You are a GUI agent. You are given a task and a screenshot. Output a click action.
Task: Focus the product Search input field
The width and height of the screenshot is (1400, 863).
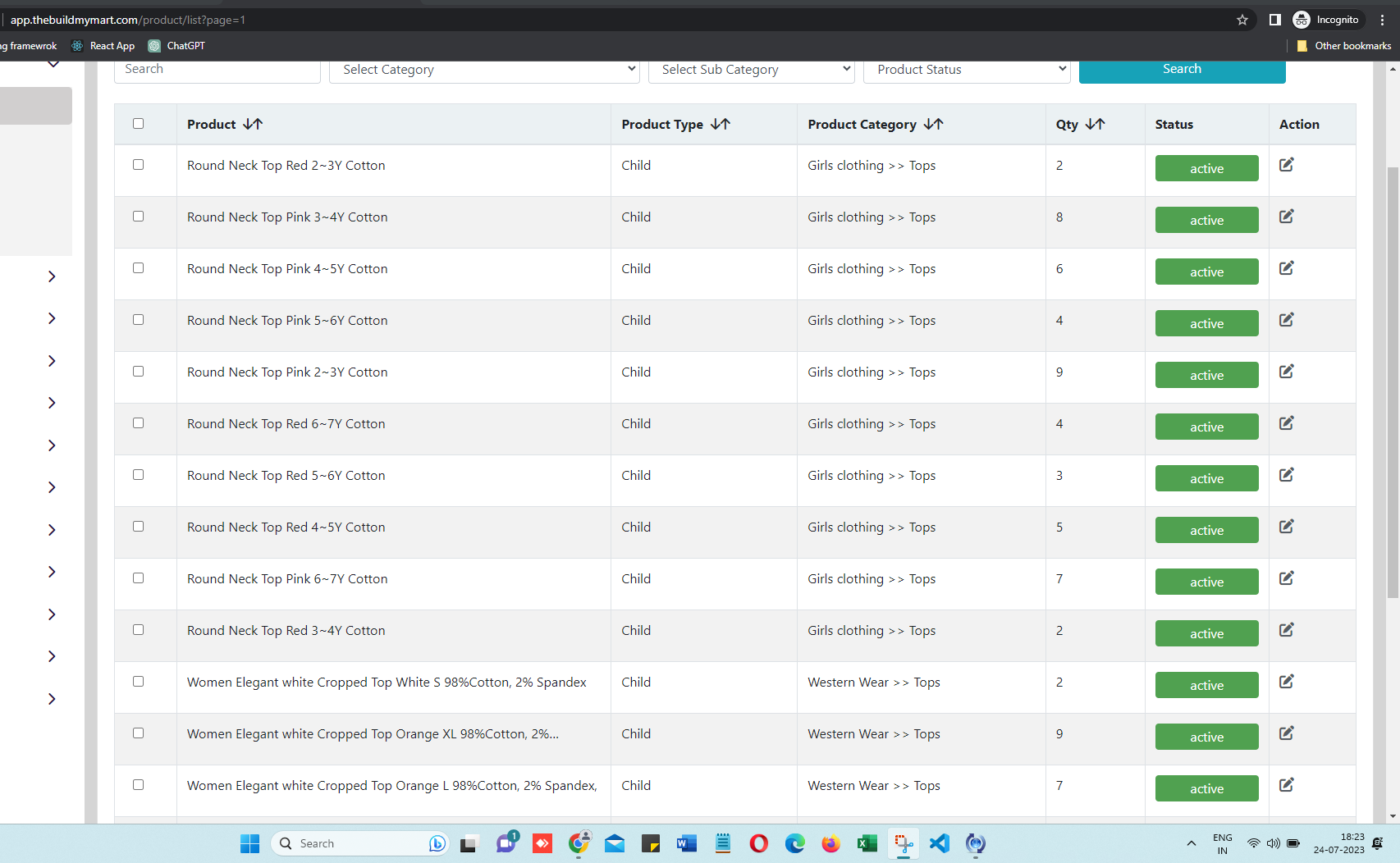(x=217, y=70)
